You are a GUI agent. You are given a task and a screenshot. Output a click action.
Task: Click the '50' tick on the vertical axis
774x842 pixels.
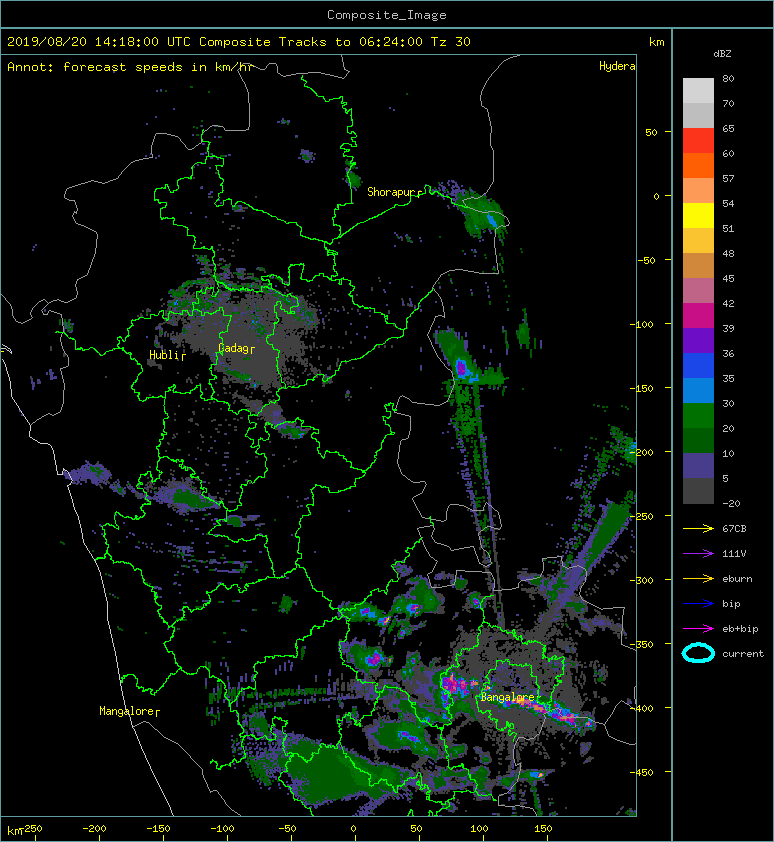click(x=651, y=132)
